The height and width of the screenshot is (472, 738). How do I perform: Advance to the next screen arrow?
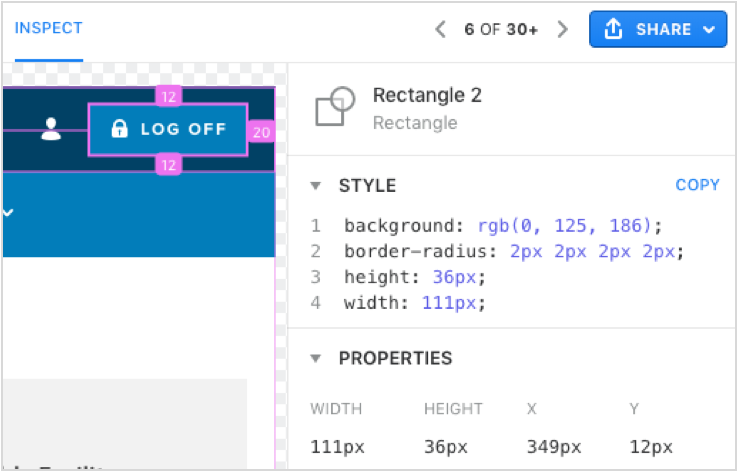point(563,30)
